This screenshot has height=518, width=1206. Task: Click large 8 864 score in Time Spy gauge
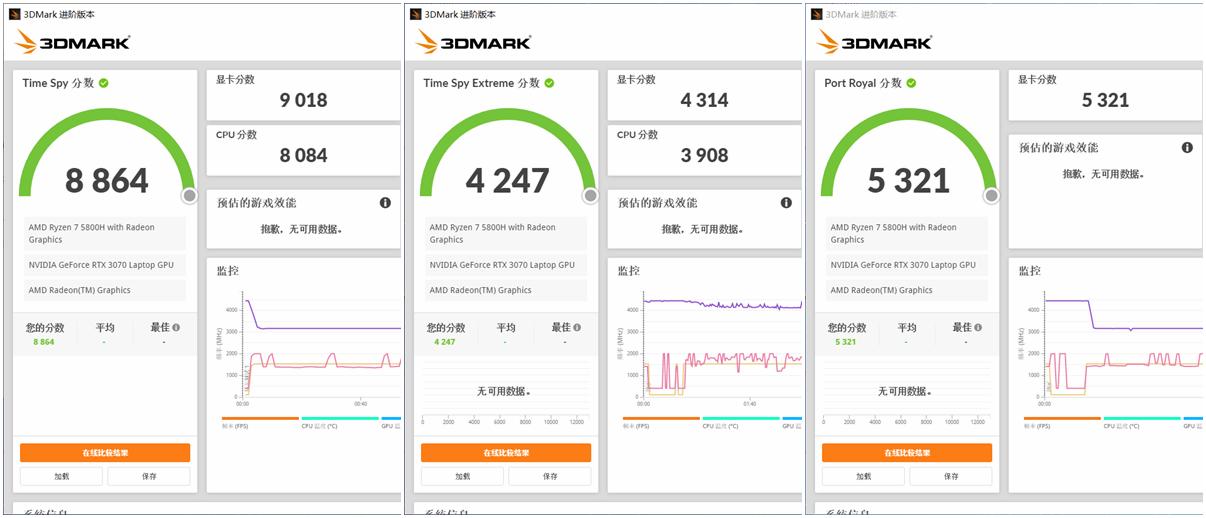pyautogui.click(x=106, y=181)
